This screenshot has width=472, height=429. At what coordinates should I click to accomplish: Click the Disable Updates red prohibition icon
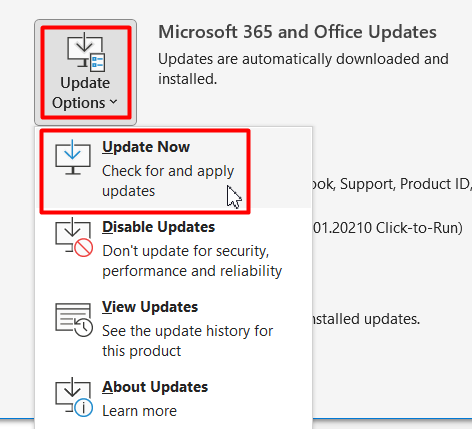coord(83,248)
